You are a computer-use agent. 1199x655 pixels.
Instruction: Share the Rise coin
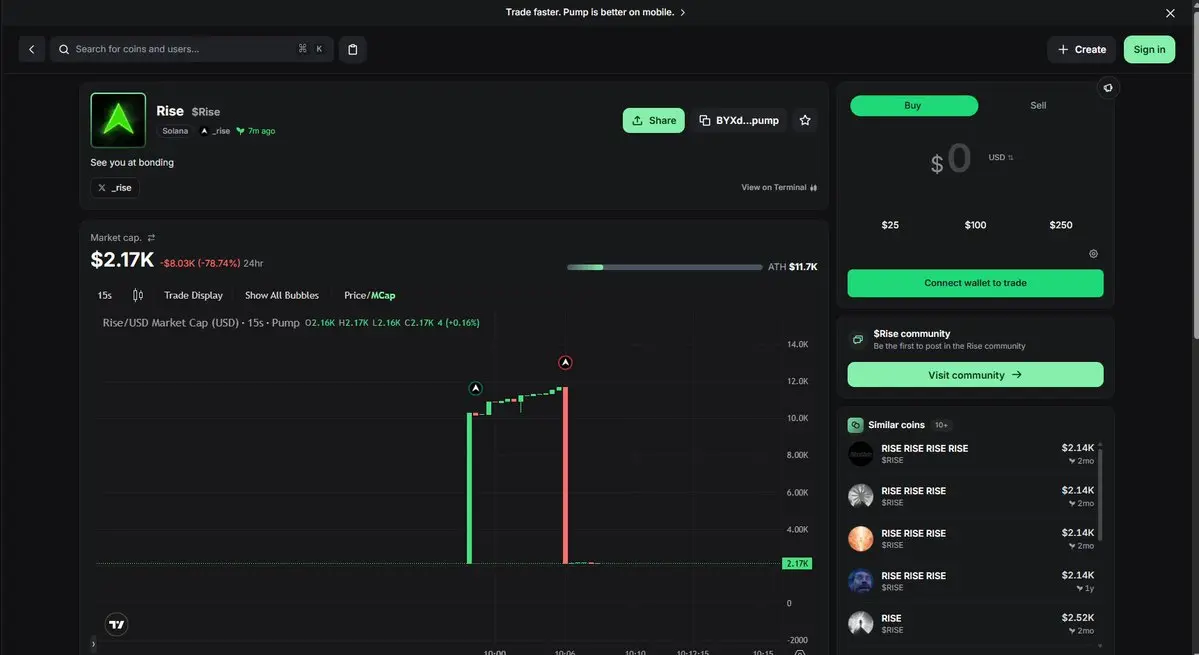tap(654, 120)
